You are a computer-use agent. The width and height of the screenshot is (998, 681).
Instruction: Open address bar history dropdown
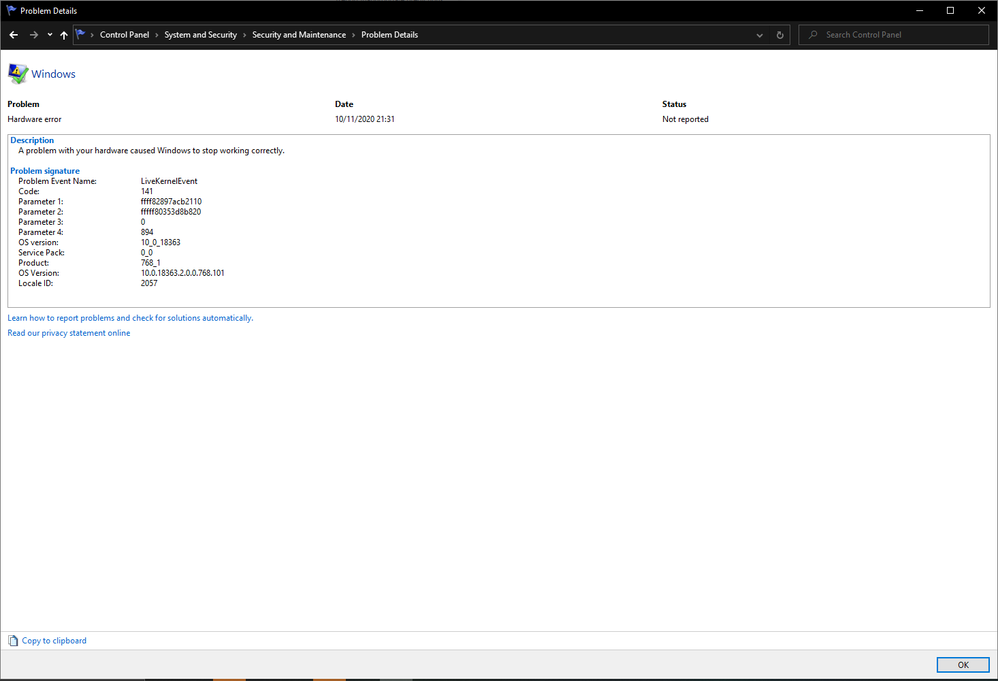click(x=759, y=35)
